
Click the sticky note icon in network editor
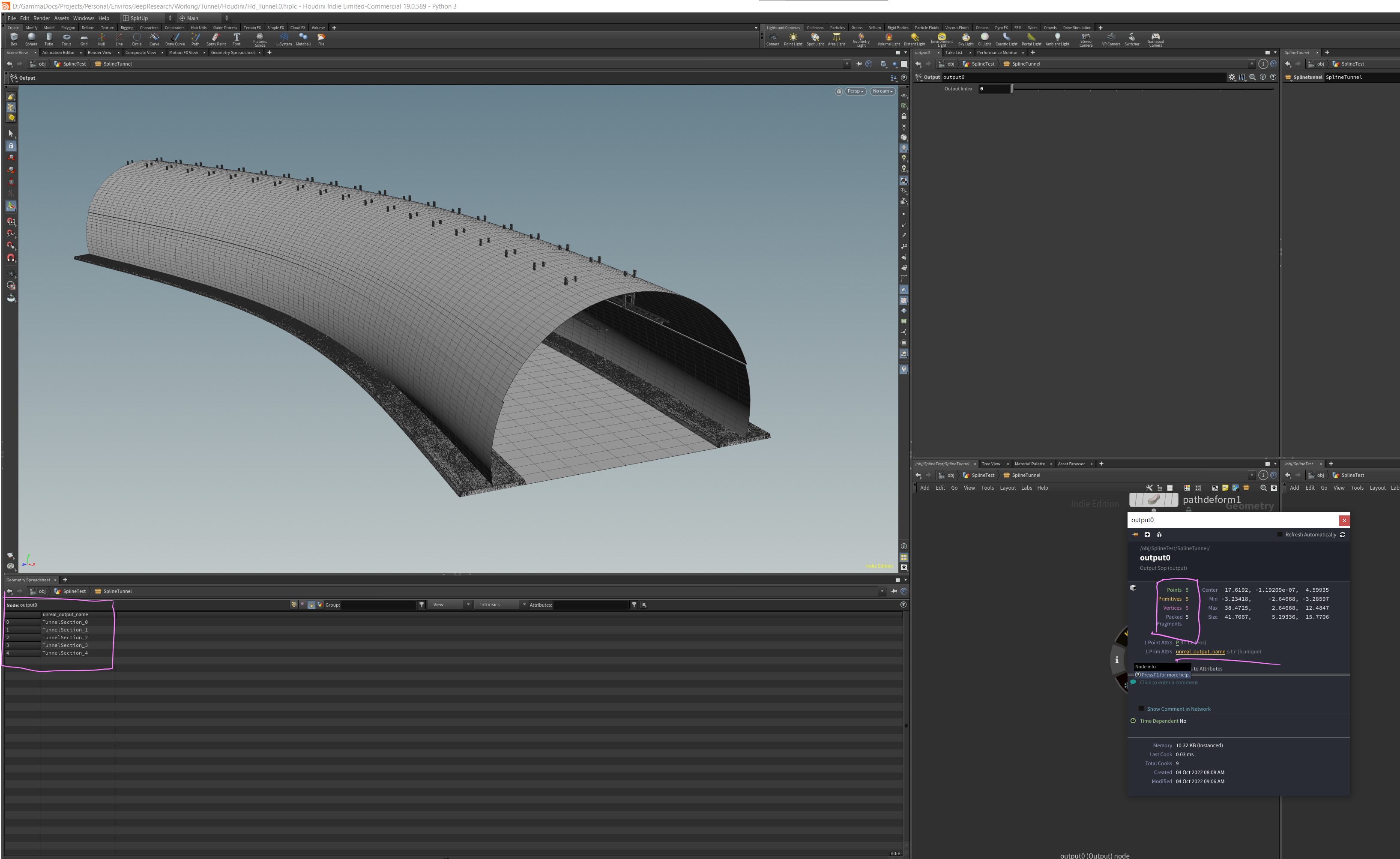pos(1225,488)
